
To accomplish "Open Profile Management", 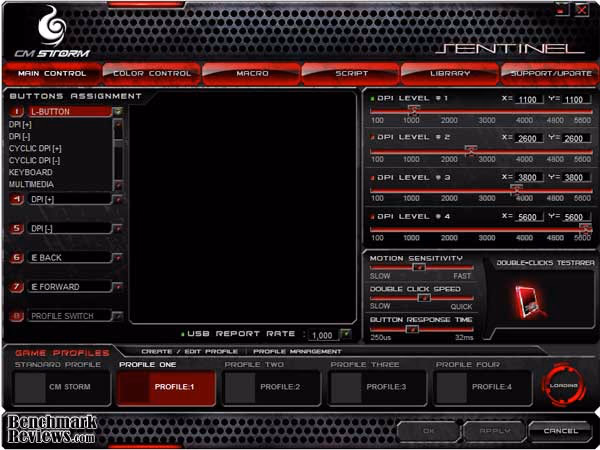I will pos(297,351).
